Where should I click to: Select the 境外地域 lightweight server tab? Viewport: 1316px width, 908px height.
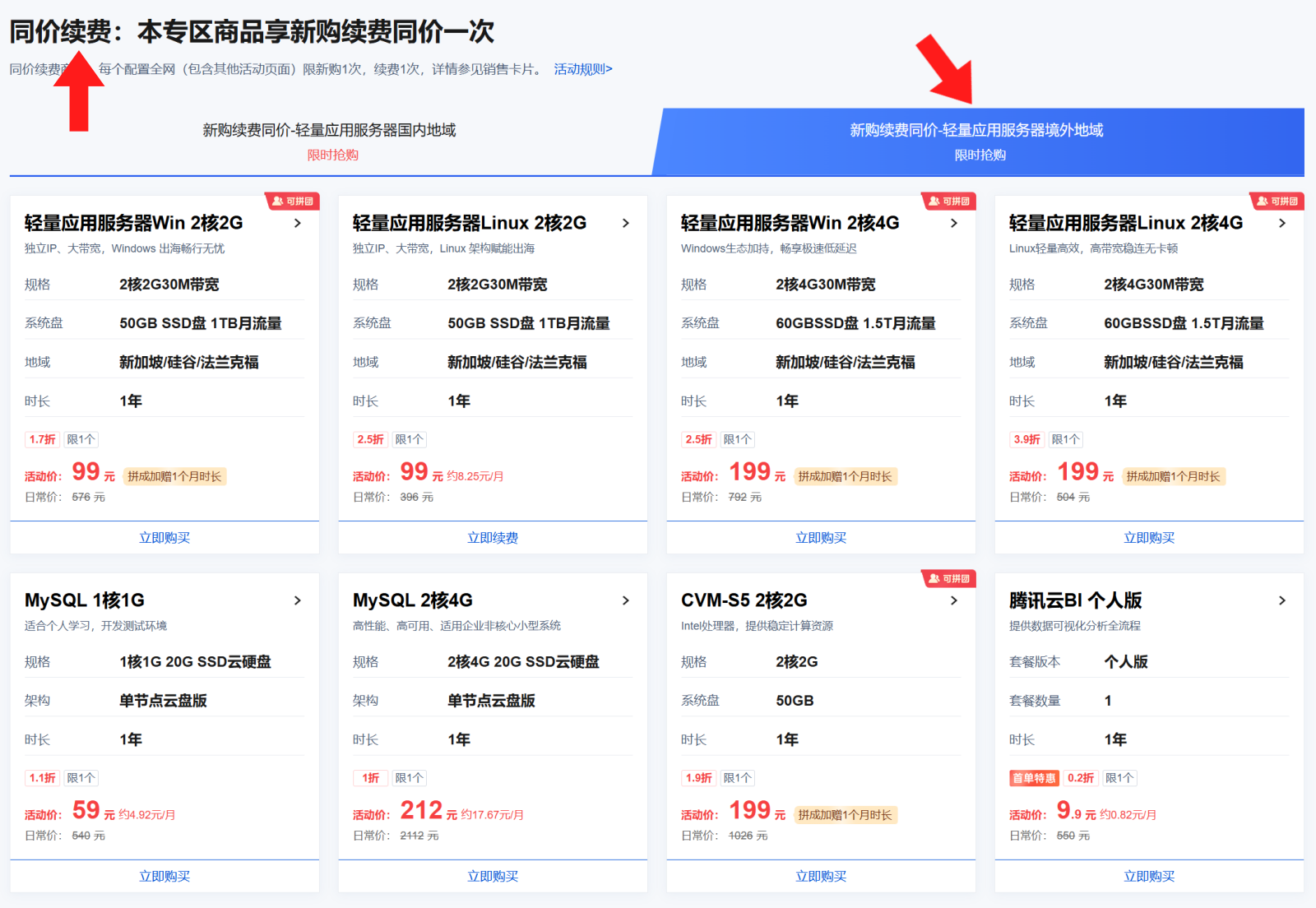coord(976,140)
